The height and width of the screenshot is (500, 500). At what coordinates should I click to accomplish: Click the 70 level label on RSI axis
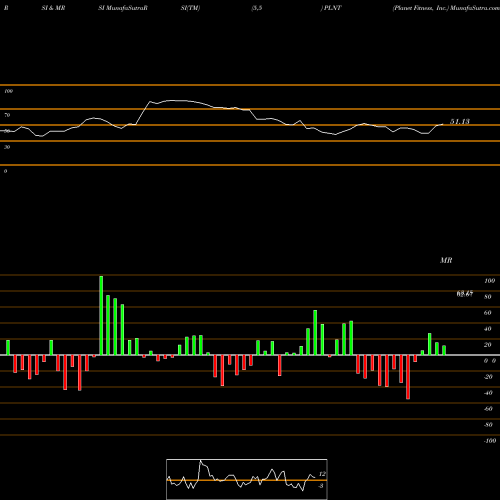(7, 115)
